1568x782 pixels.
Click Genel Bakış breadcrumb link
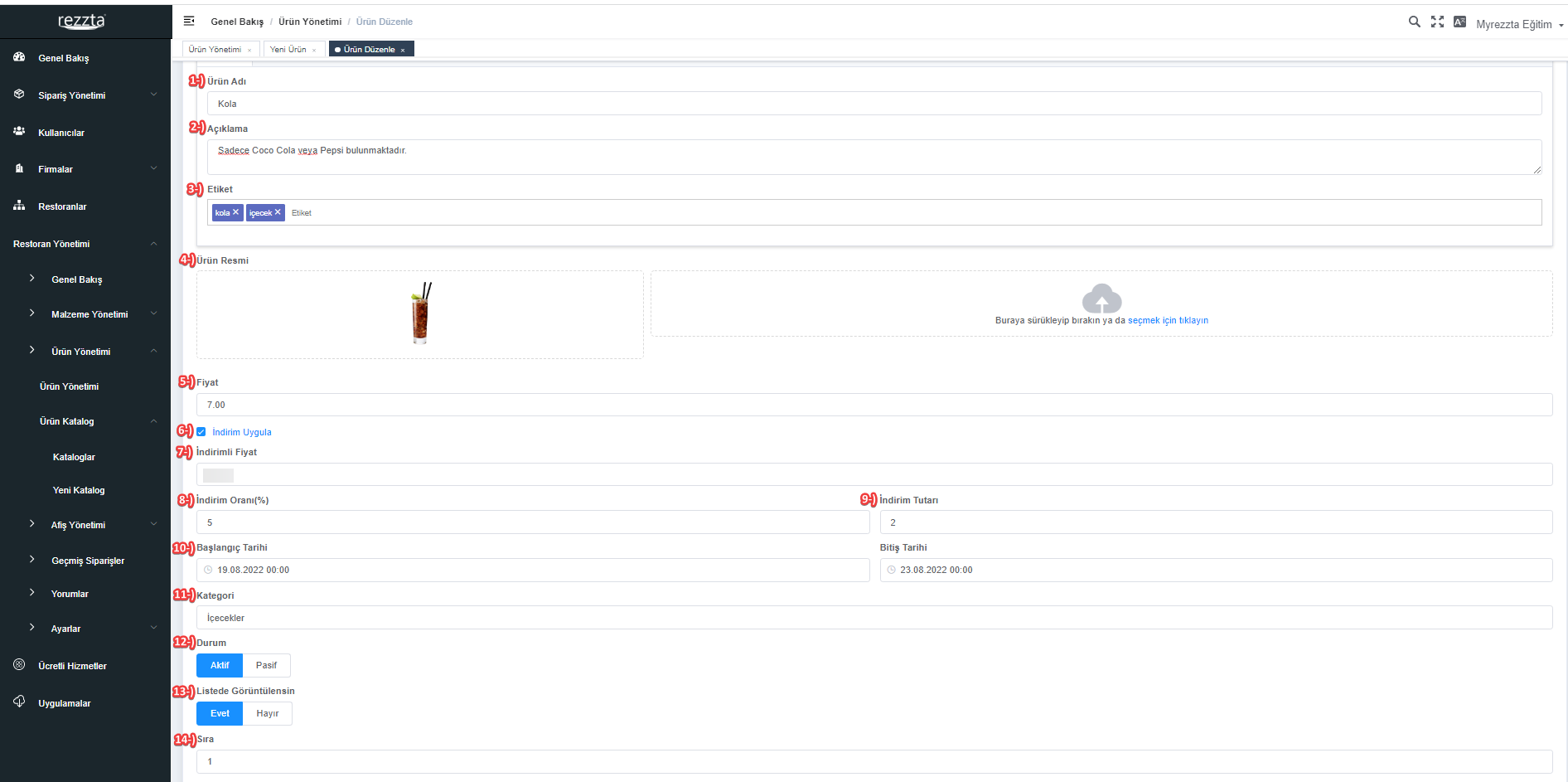click(x=237, y=22)
